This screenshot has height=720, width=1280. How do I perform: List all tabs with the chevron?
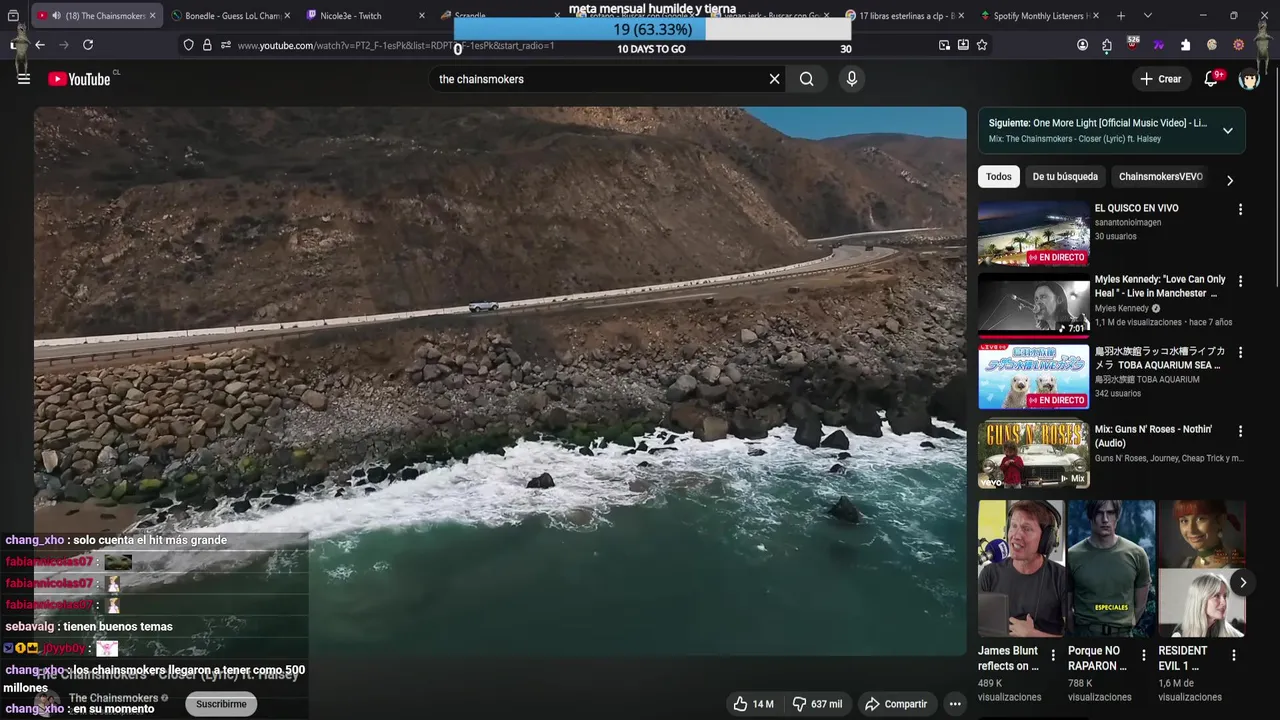coord(1147,16)
